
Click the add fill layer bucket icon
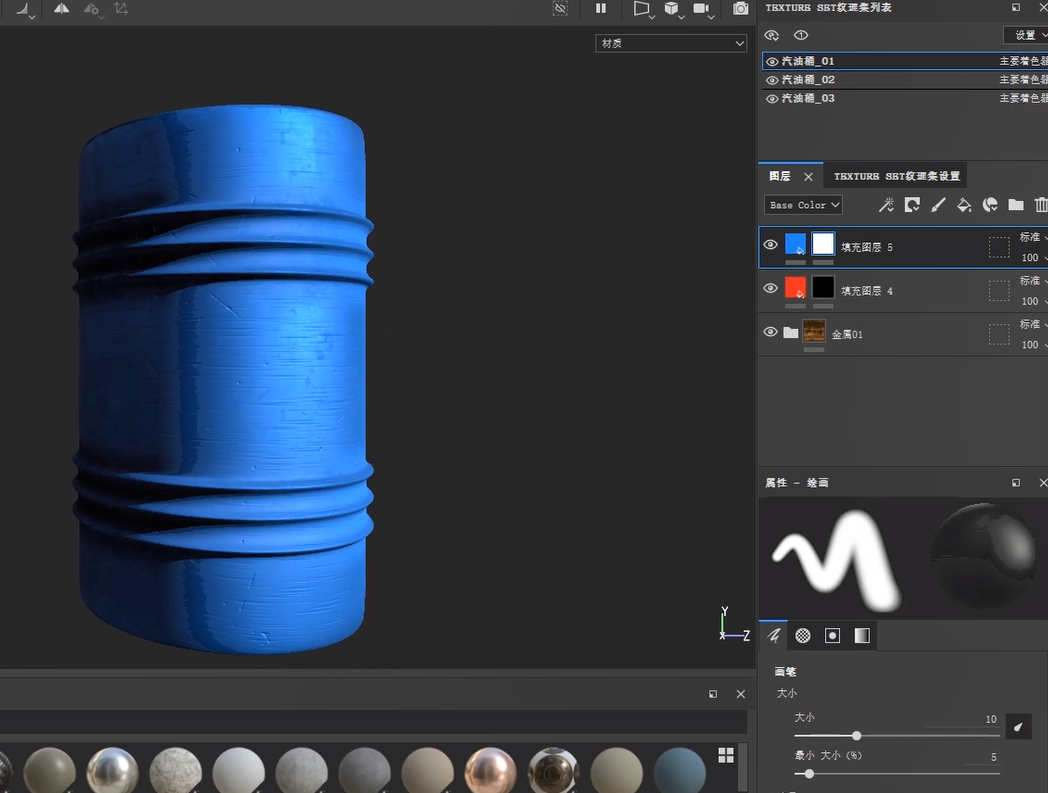(x=964, y=205)
